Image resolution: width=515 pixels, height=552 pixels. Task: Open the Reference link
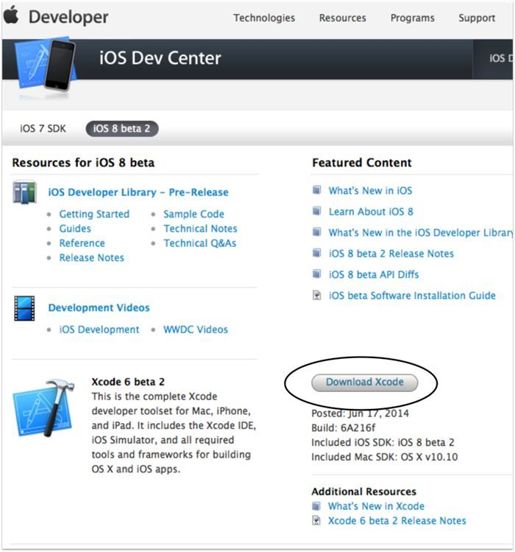point(82,243)
